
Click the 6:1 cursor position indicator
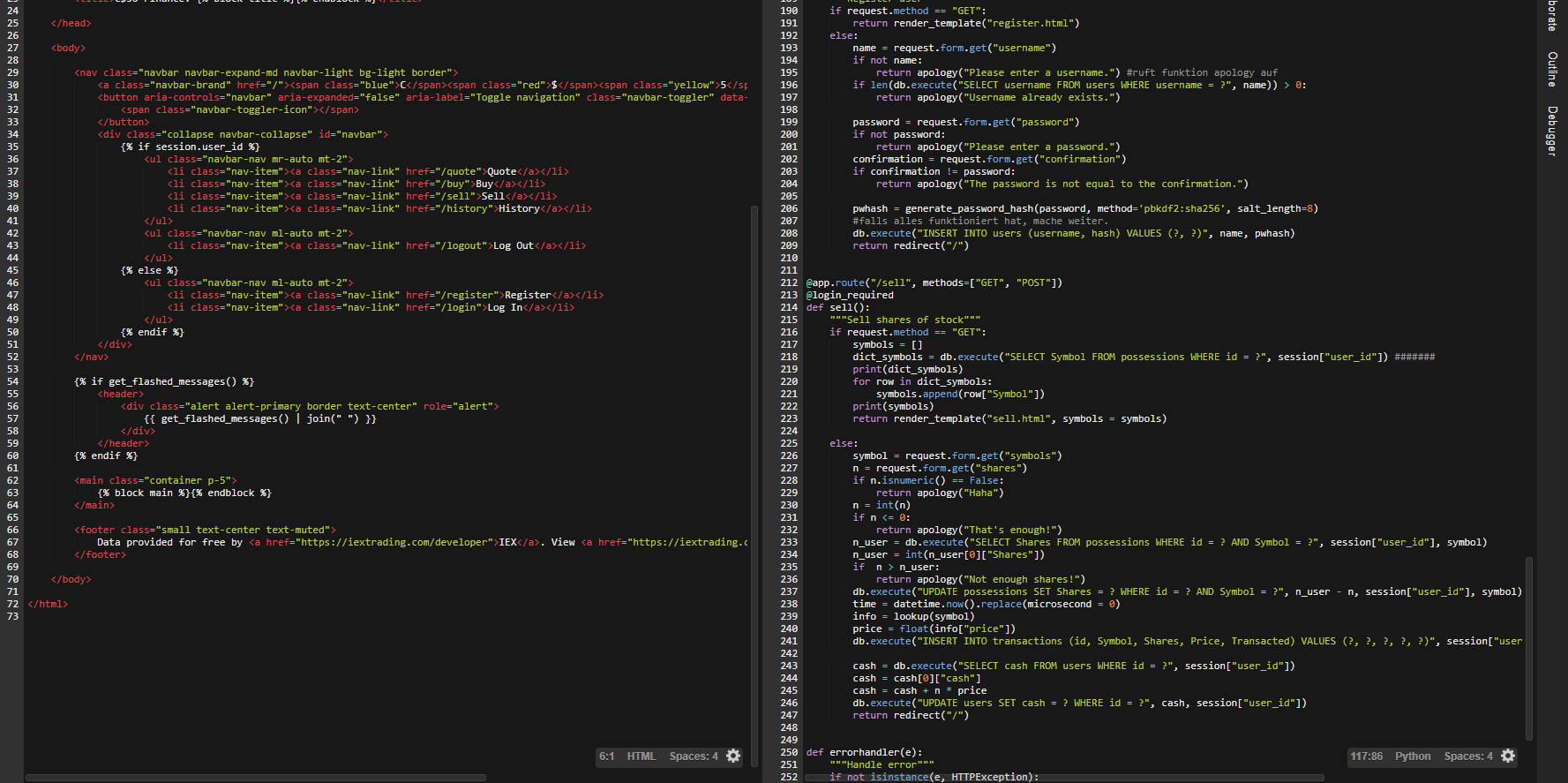pyautogui.click(x=606, y=757)
